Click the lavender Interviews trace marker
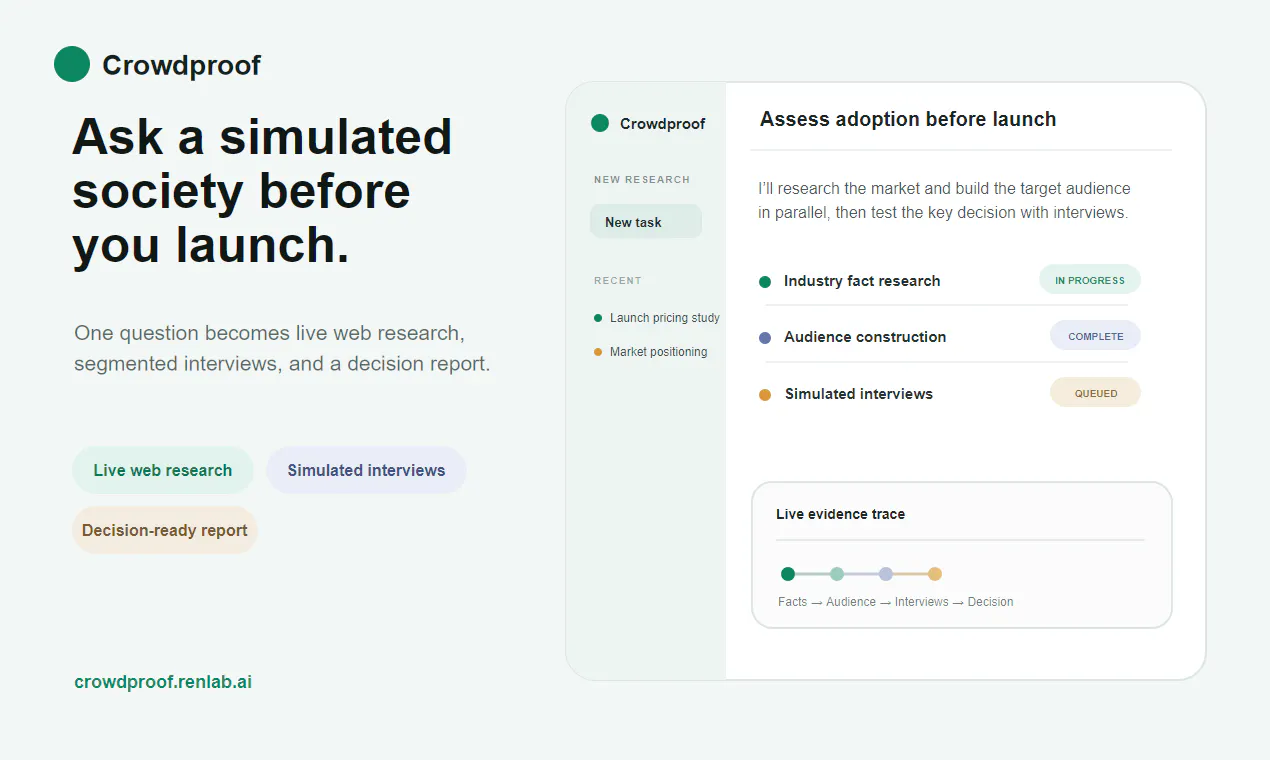Viewport: 1270px width, 760px height. tap(886, 574)
